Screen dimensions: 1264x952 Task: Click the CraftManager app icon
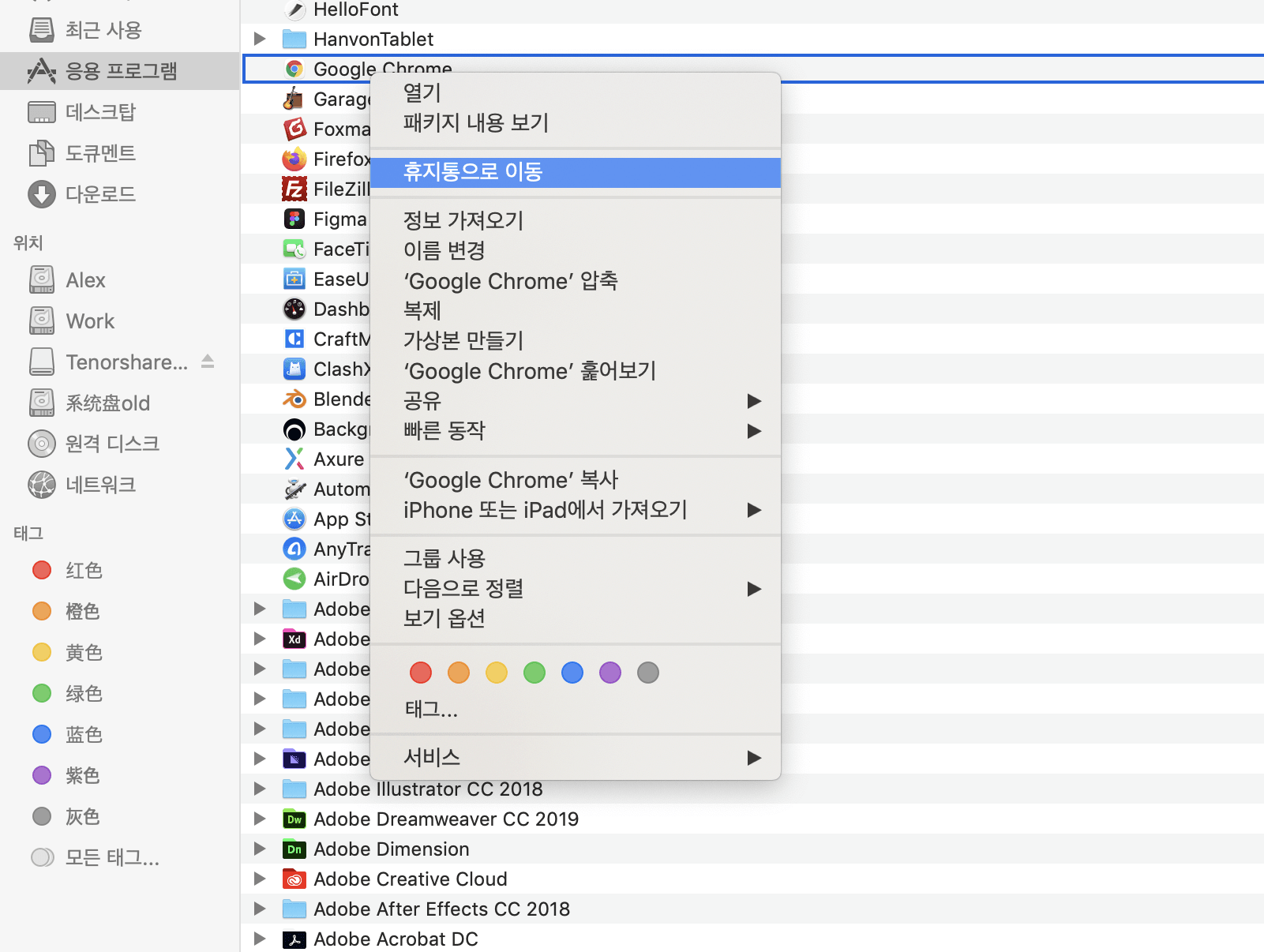[x=294, y=339]
